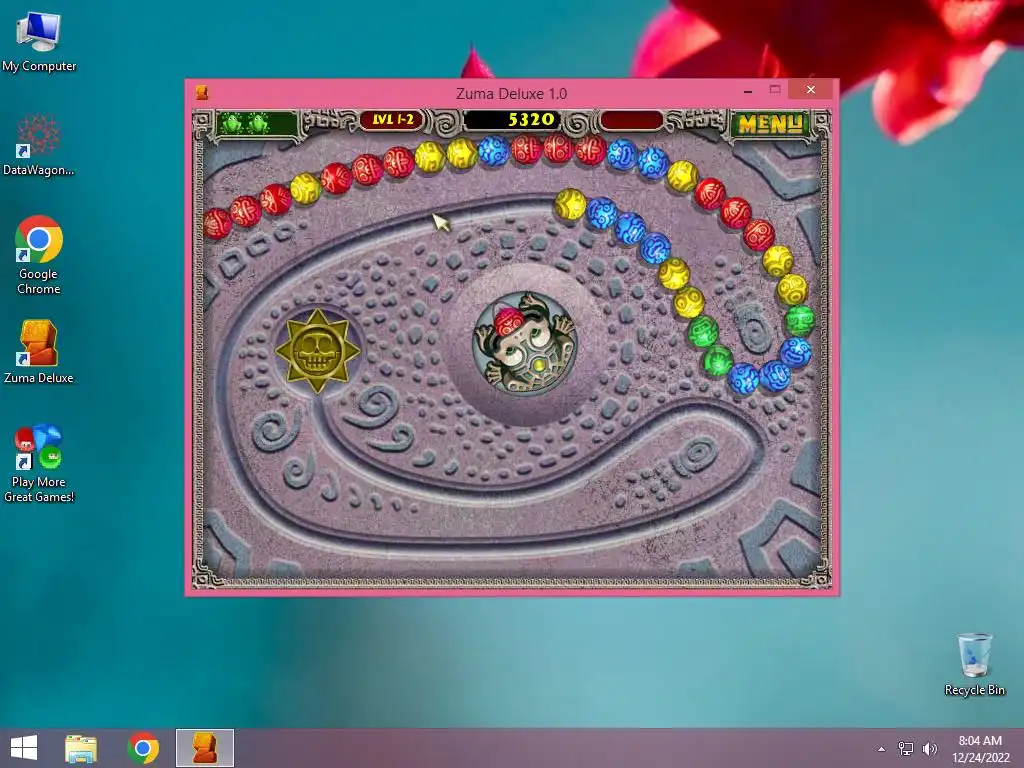Viewport: 1024px width, 768px height.
Task: Open My Computer desktop icon
Action: pyautogui.click(x=39, y=41)
